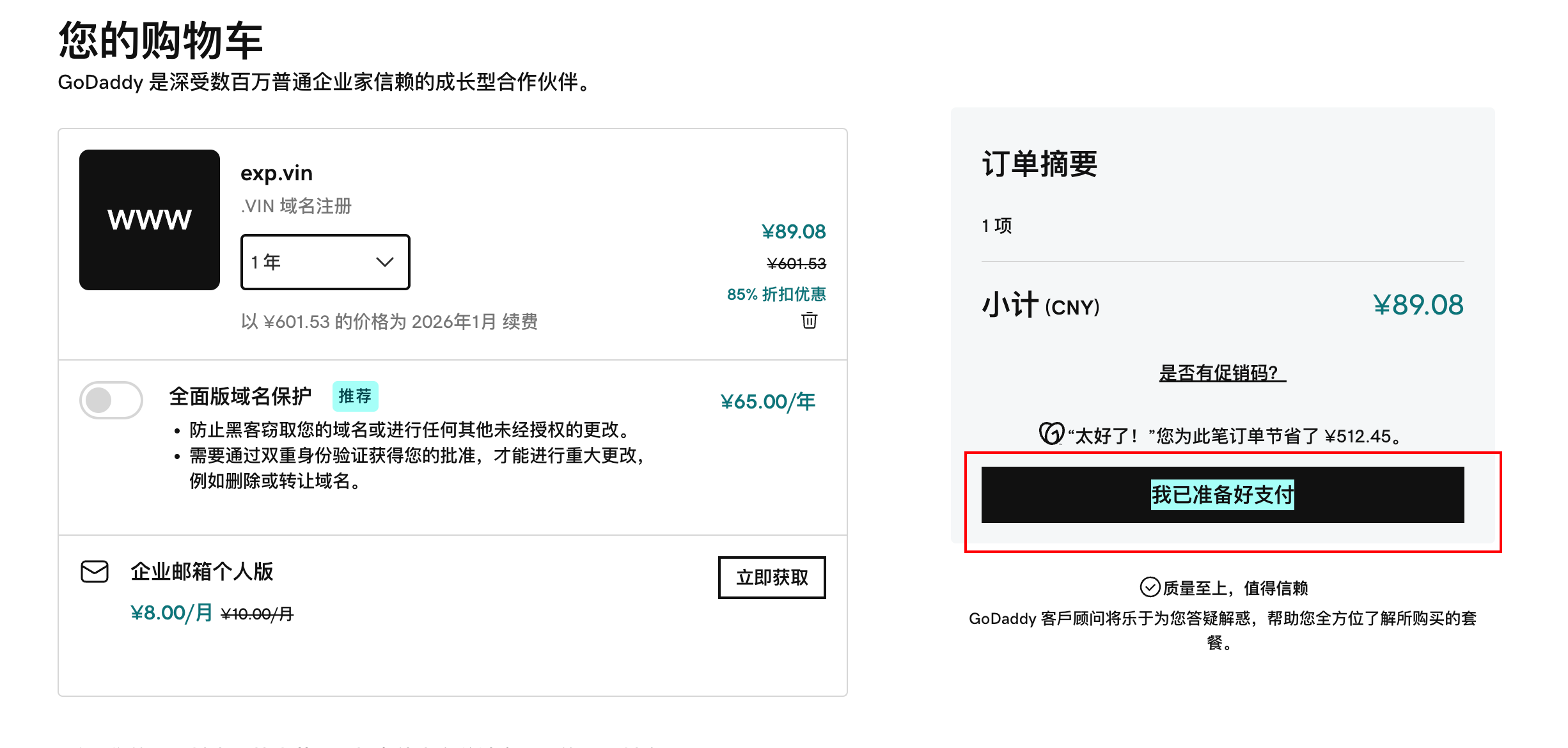Screen dimensions: 1568x748
Task: Click the 您的购物车 page heading
Action: (x=161, y=40)
